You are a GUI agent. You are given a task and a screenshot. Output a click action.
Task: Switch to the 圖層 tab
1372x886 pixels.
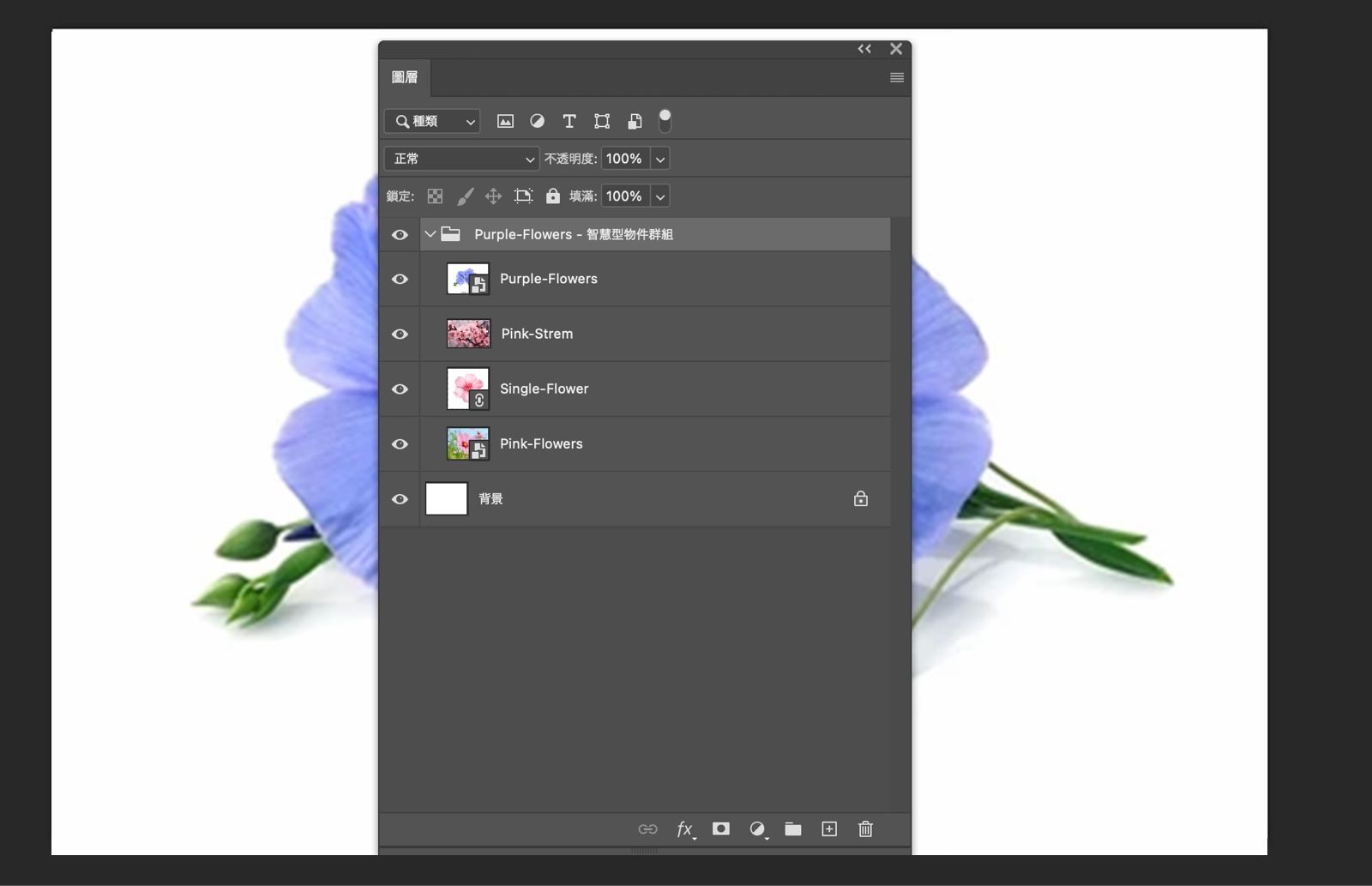point(405,77)
